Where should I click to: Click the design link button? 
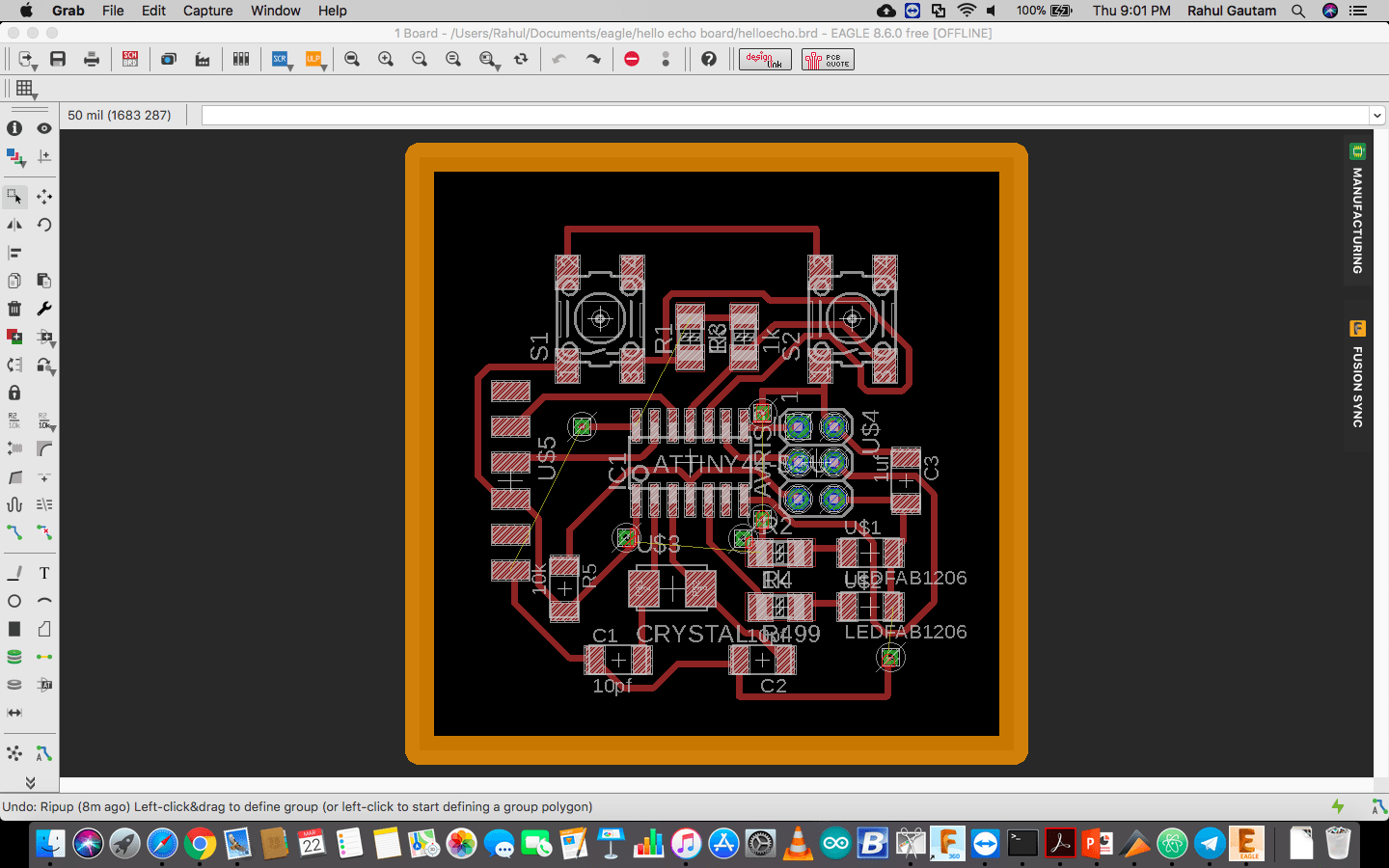pos(765,60)
